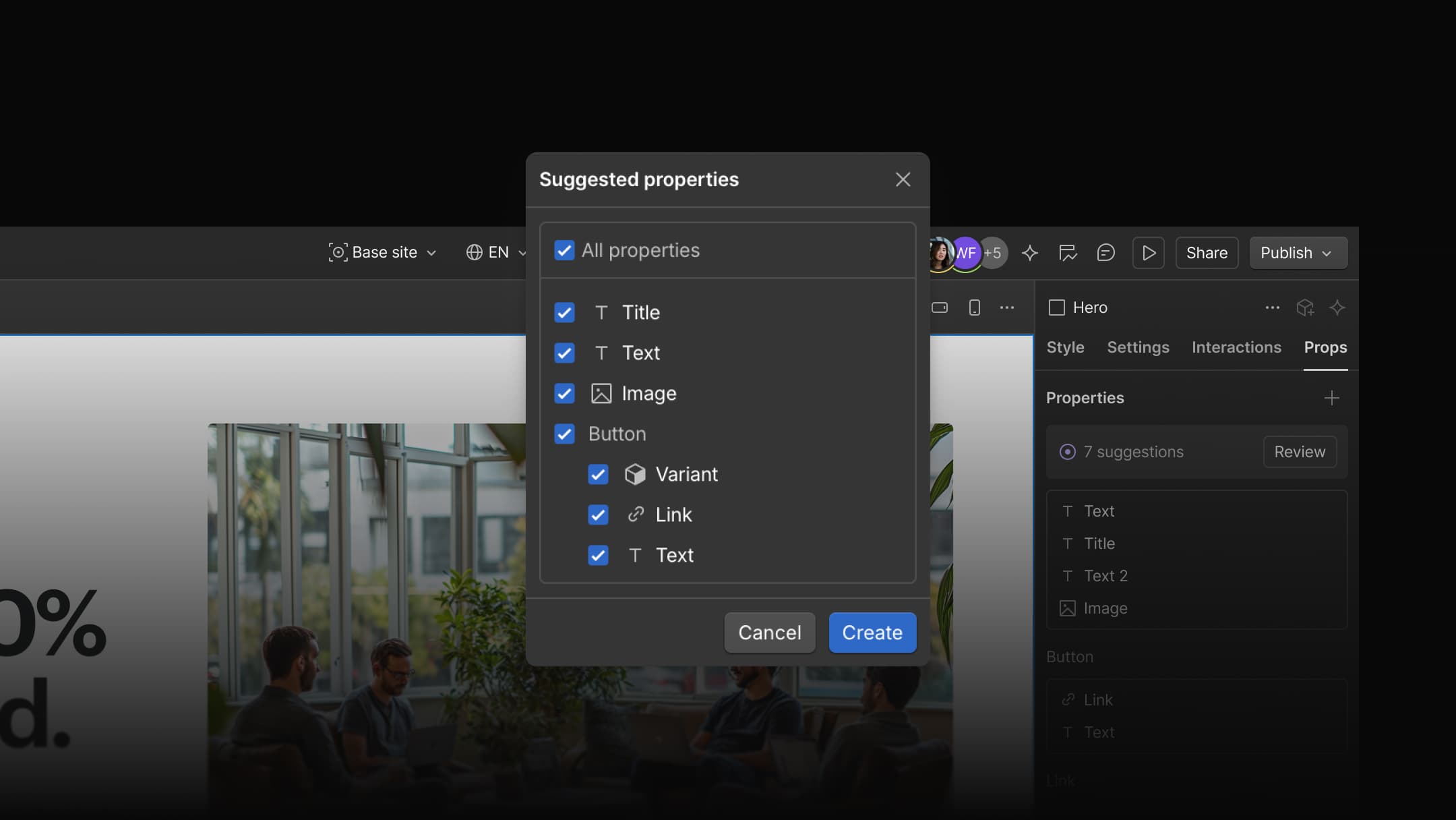
Task: Add a new property with plus icon
Action: coord(1331,398)
